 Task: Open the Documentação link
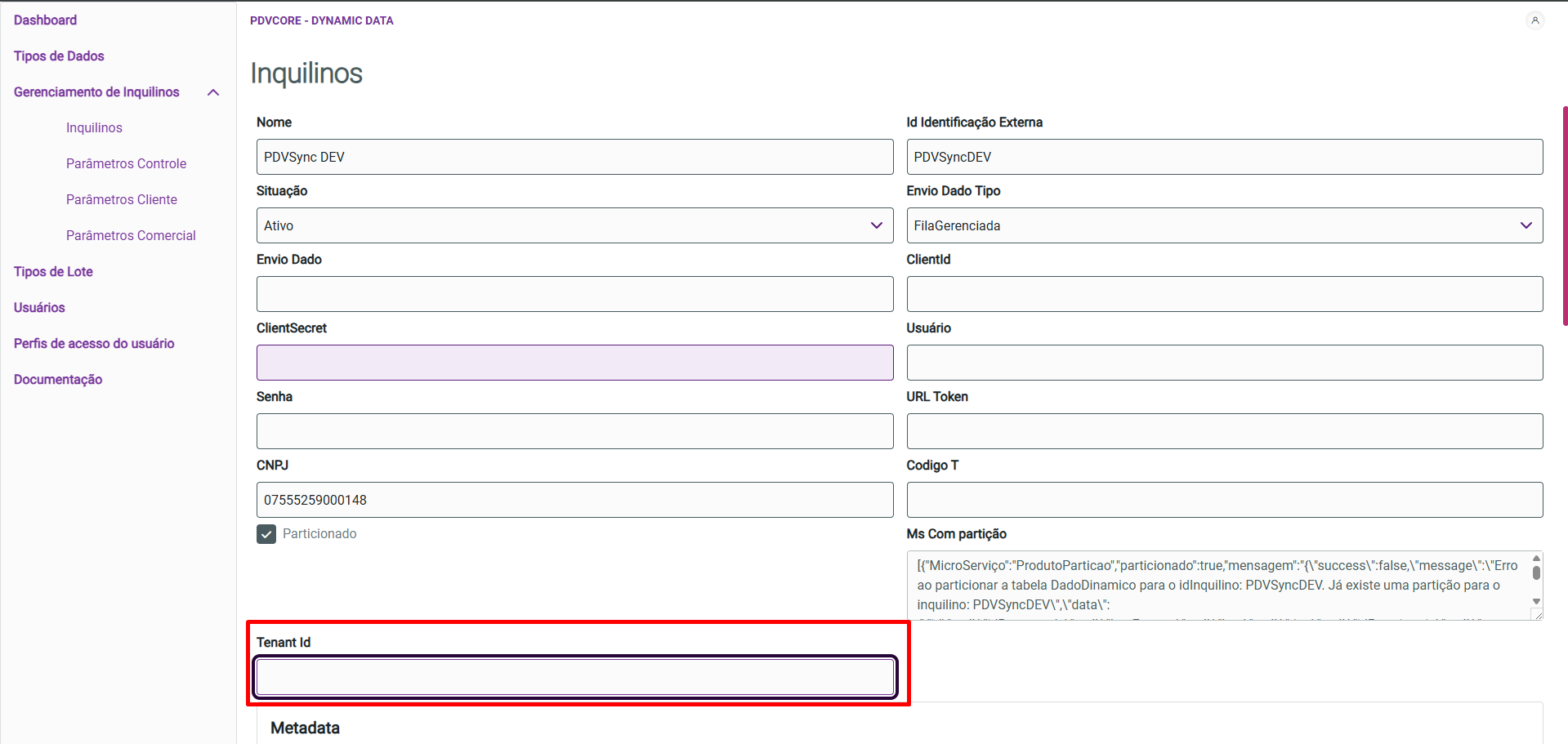click(58, 380)
